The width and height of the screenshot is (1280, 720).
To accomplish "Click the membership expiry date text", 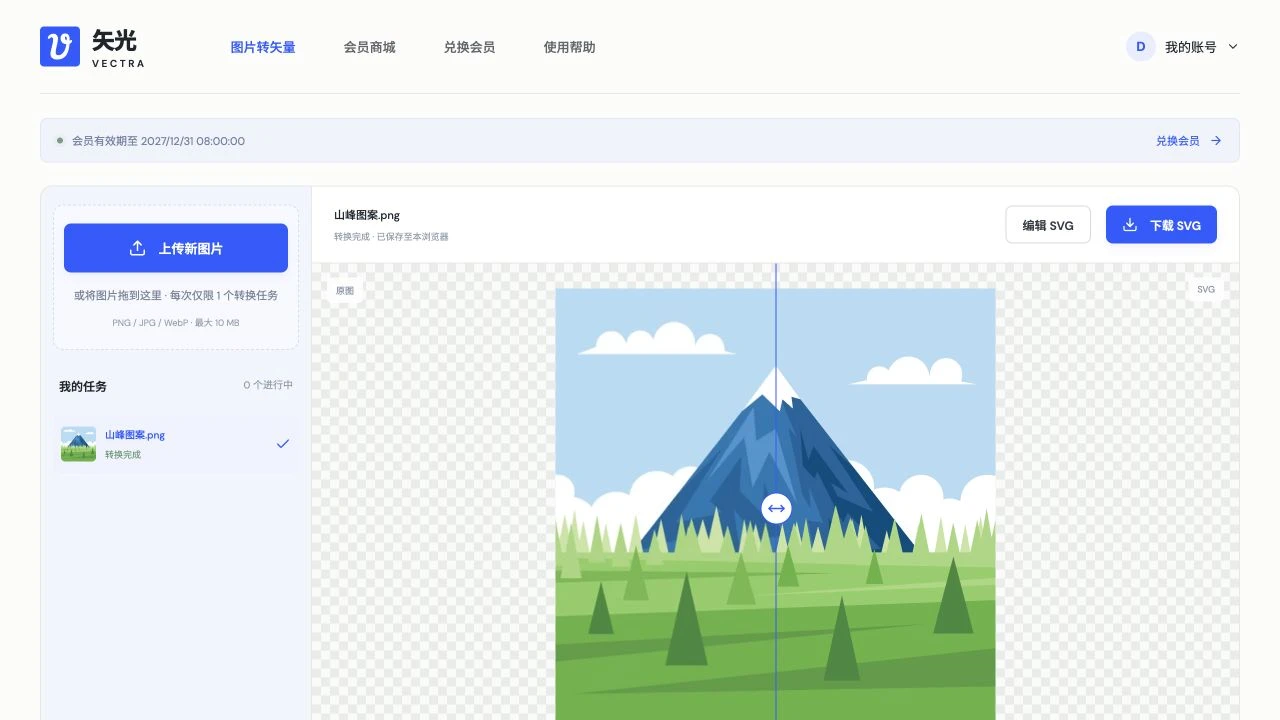I will [x=158, y=141].
